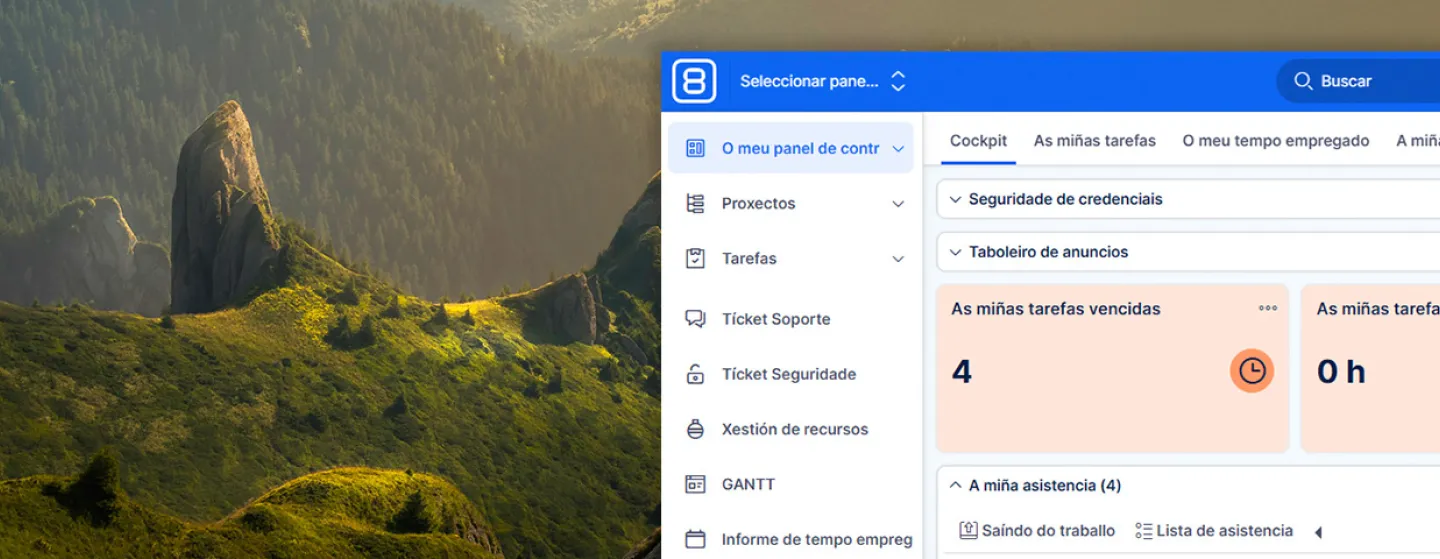Switch to the Cockpit tab
Screen dimensions: 1440x559
[x=978, y=141]
